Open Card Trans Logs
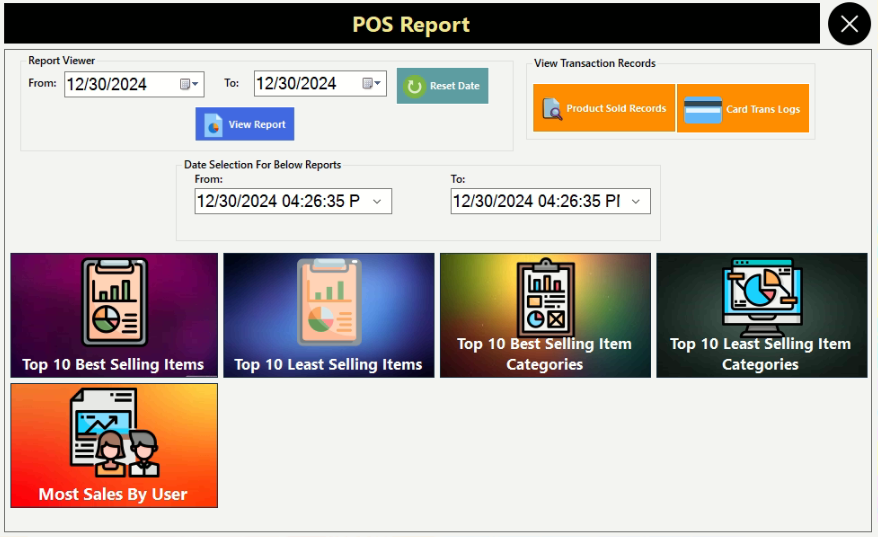 point(743,108)
